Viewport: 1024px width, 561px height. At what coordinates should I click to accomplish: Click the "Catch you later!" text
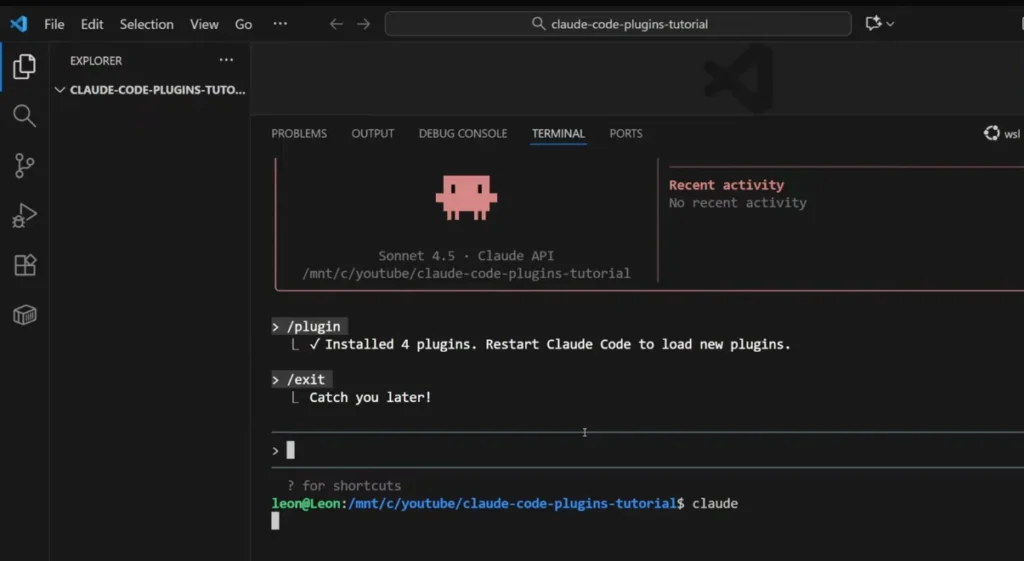[x=370, y=397]
